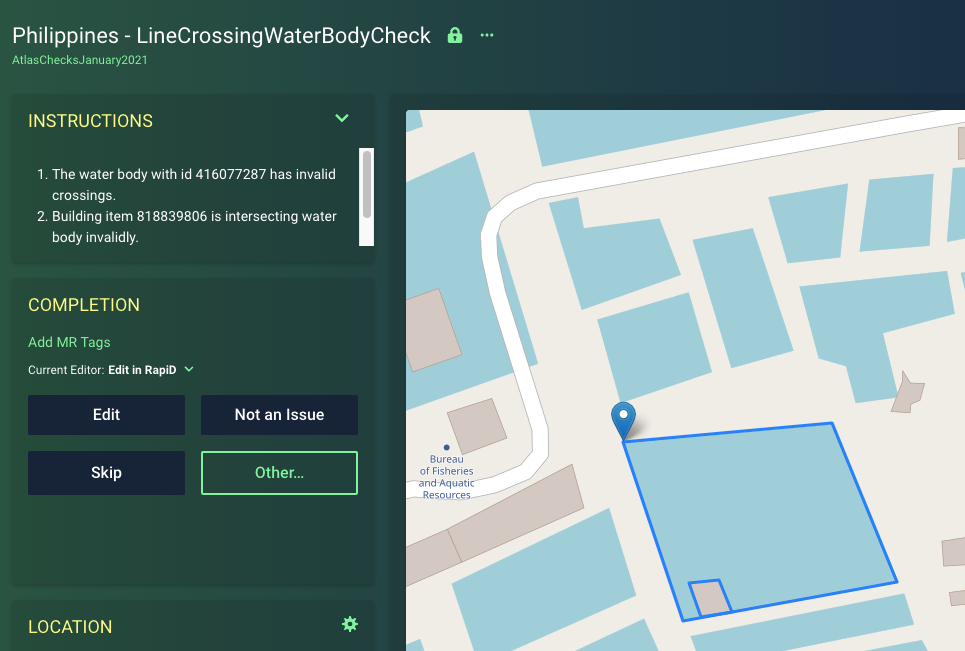Mark the task as Not an Issue
This screenshot has width=965, height=651.
coord(279,414)
